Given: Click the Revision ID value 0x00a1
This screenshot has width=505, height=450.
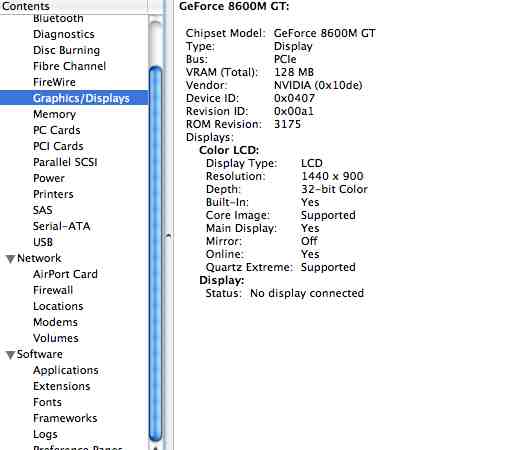Looking at the screenshot, I should (294, 111).
